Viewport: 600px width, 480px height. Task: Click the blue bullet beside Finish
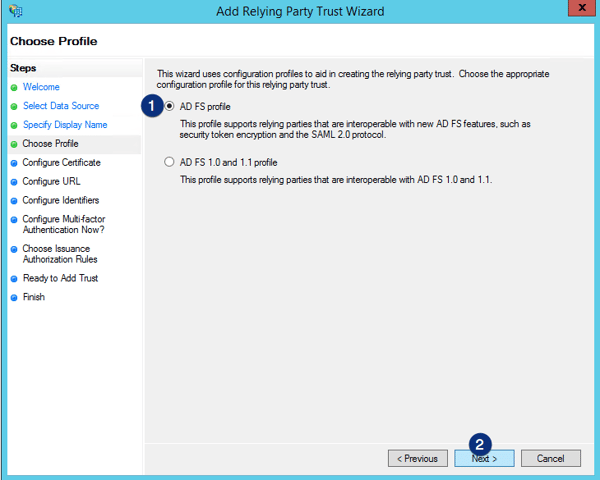click(x=14, y=297)
